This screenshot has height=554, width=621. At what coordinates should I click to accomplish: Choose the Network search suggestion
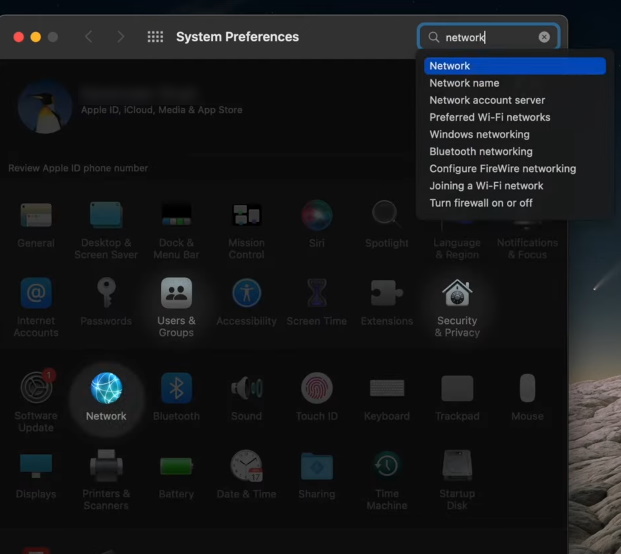515,66
